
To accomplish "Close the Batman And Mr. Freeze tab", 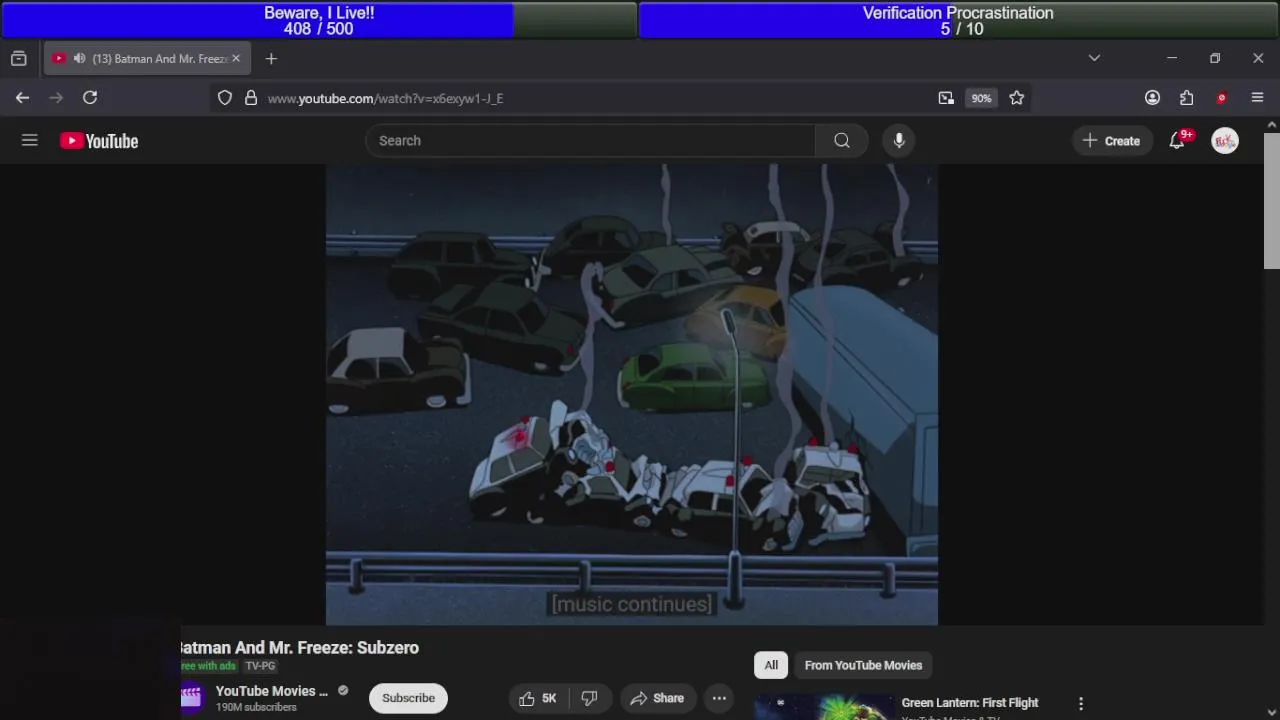I will (236, 59).
